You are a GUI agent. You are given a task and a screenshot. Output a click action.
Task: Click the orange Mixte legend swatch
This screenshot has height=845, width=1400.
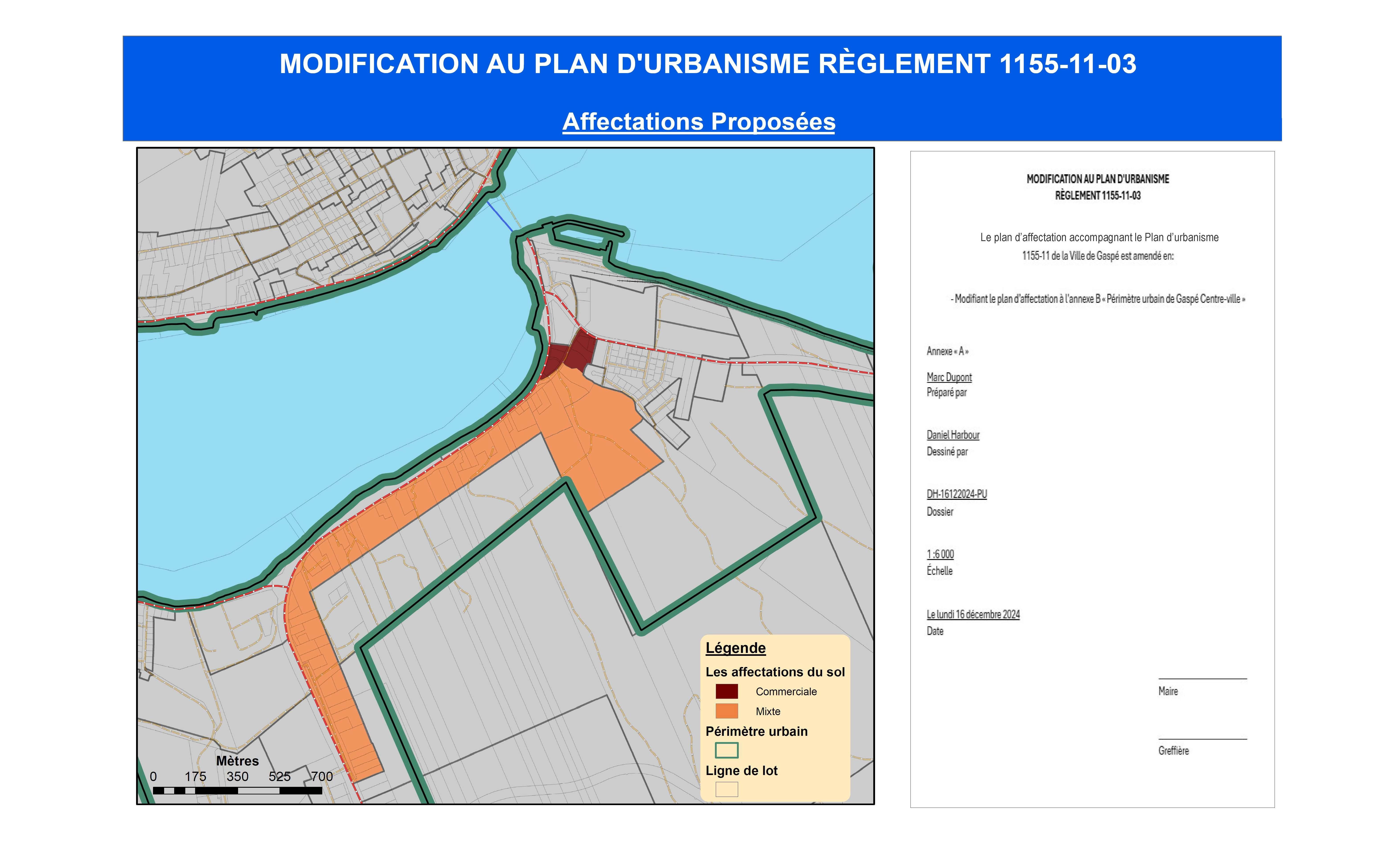point(727,711)
